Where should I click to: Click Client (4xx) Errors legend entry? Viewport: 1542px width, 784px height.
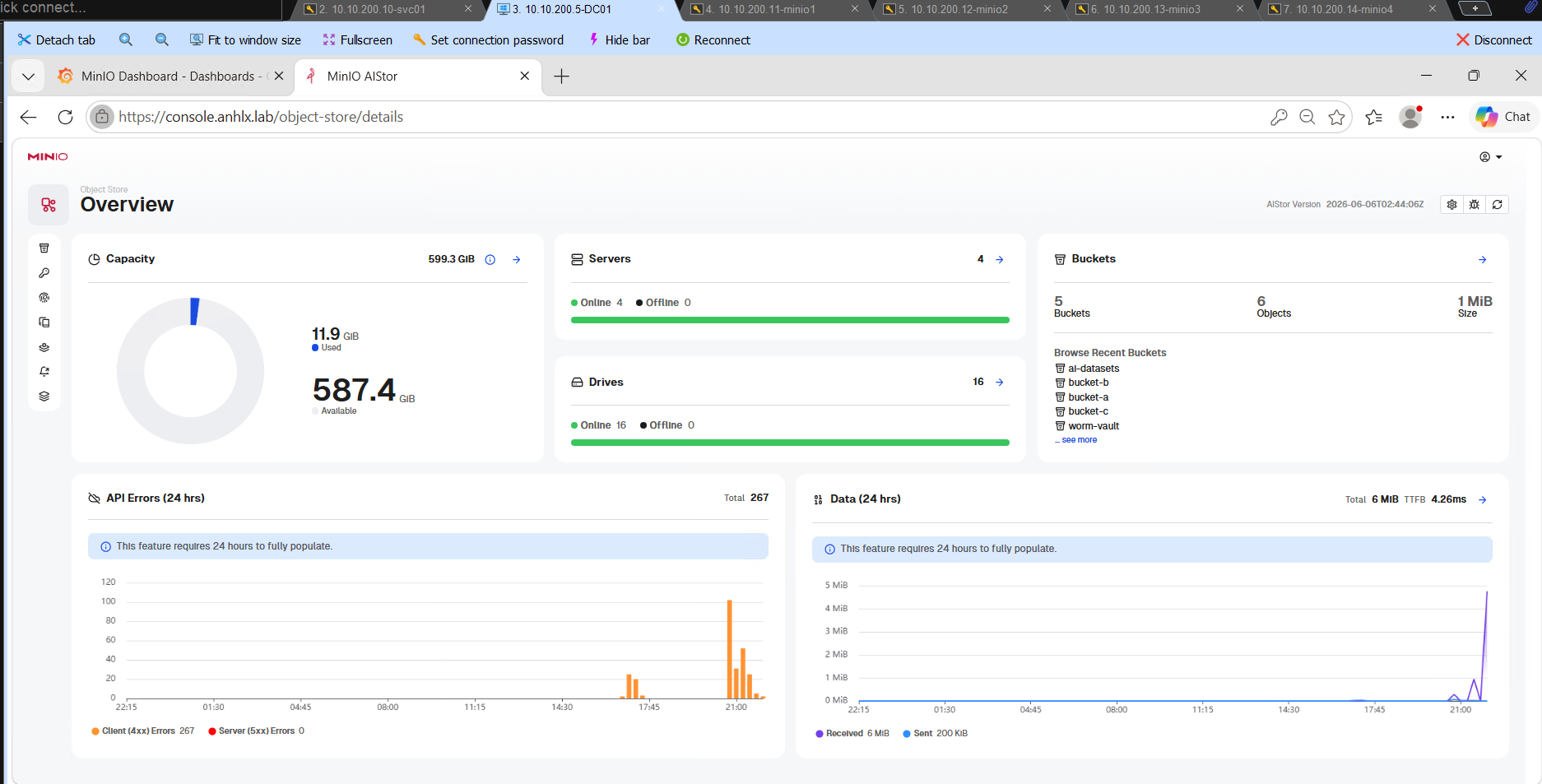point(143,731)
